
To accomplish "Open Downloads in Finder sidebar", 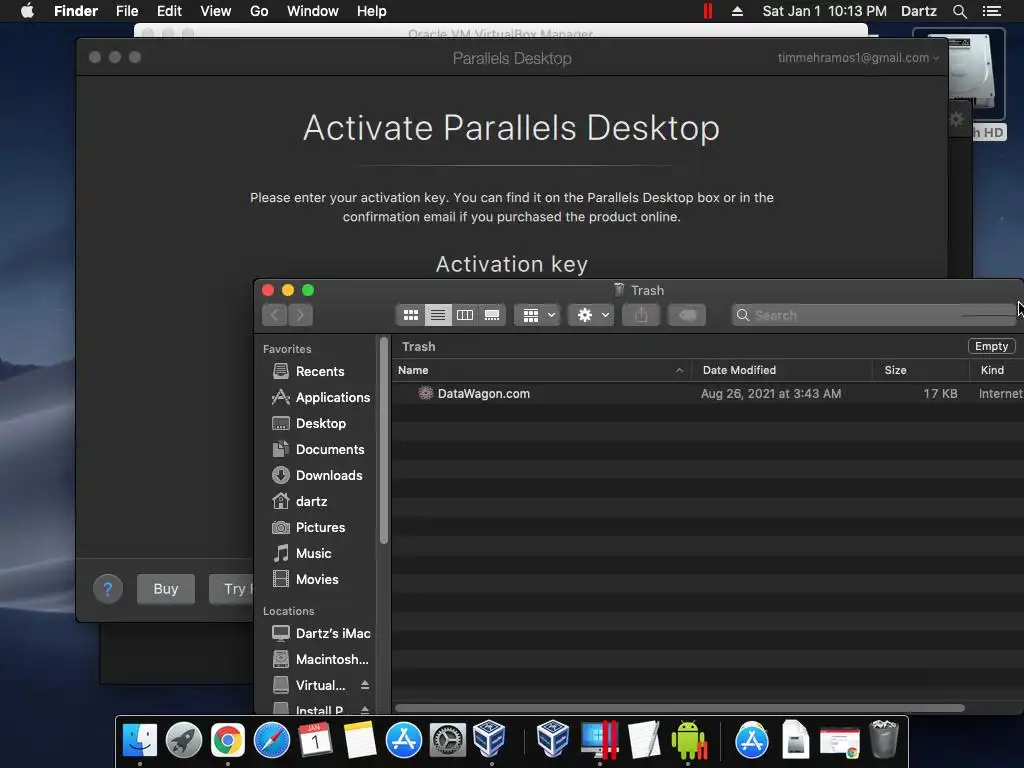I will click(317, 475).
